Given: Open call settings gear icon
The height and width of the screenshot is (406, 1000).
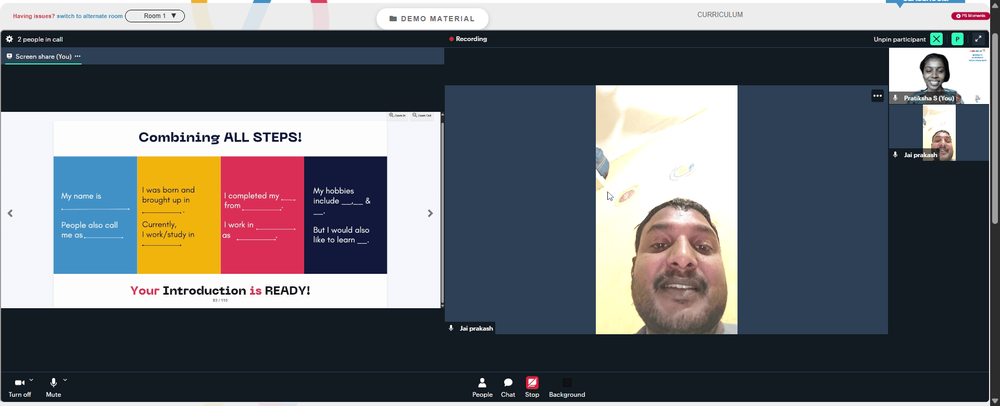Looking at the screenshot, I should [9, 39].
